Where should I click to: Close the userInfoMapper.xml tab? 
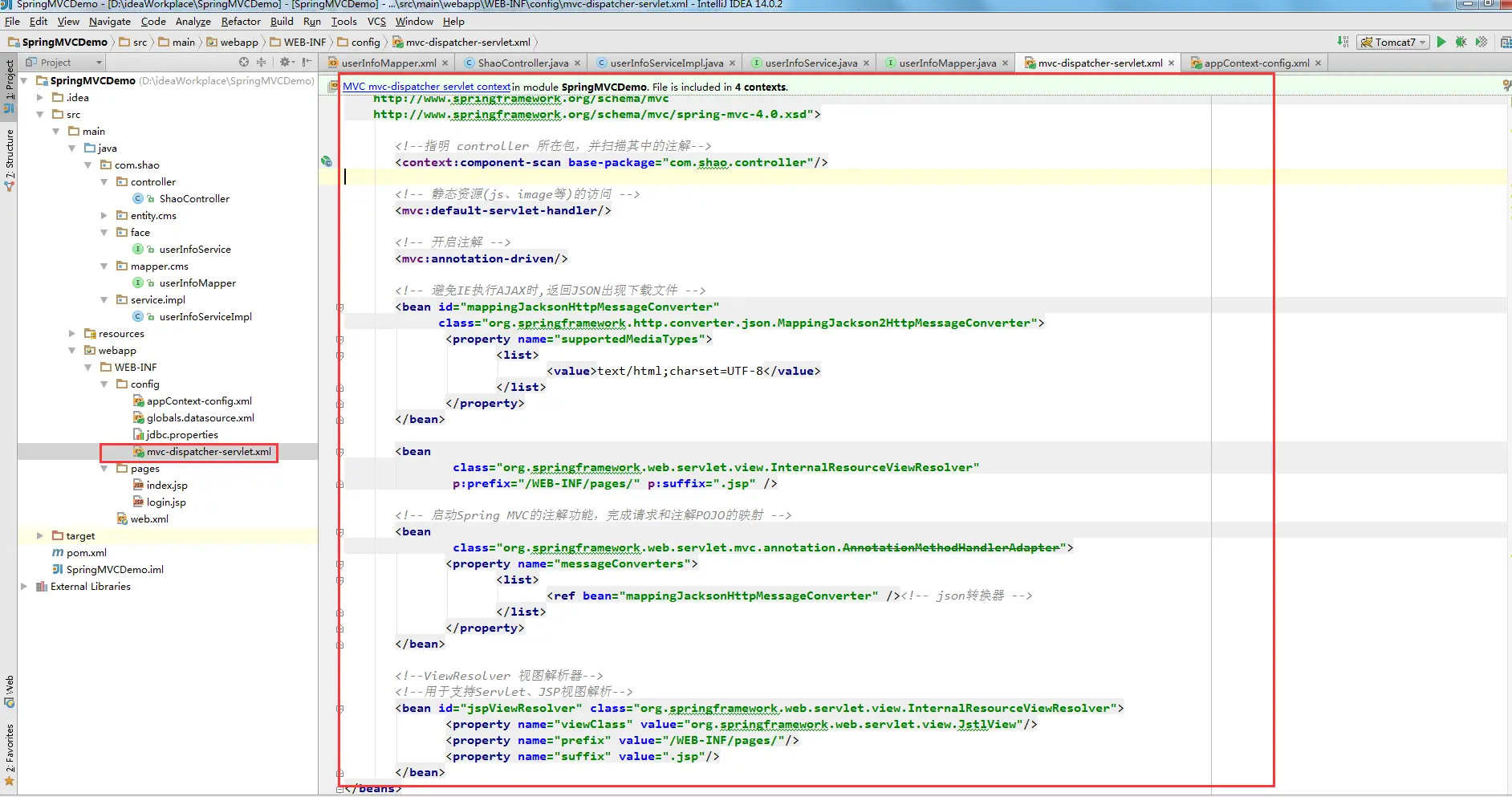coord(445,63)
